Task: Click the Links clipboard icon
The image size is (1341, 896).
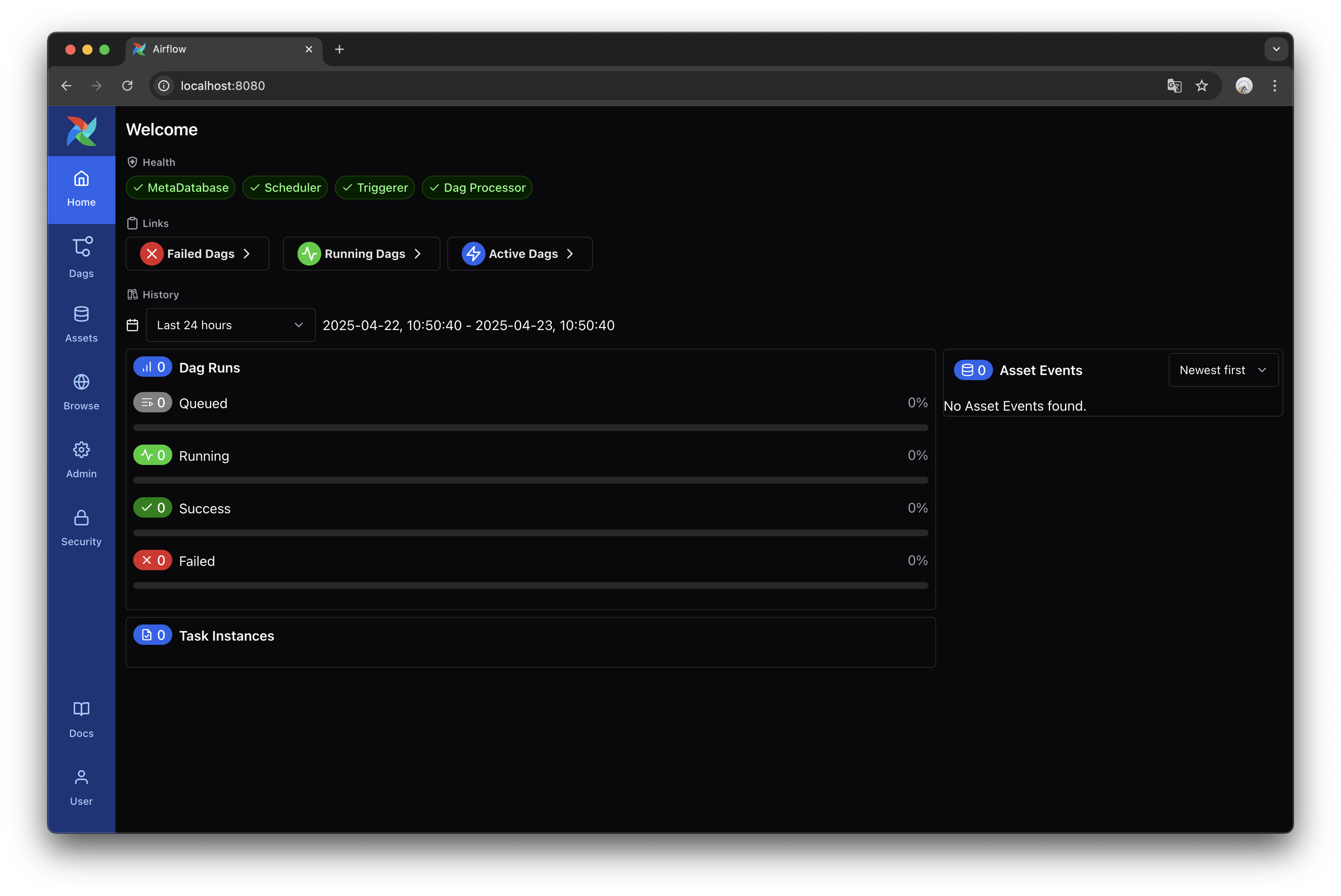Action: tap(132, 224)
